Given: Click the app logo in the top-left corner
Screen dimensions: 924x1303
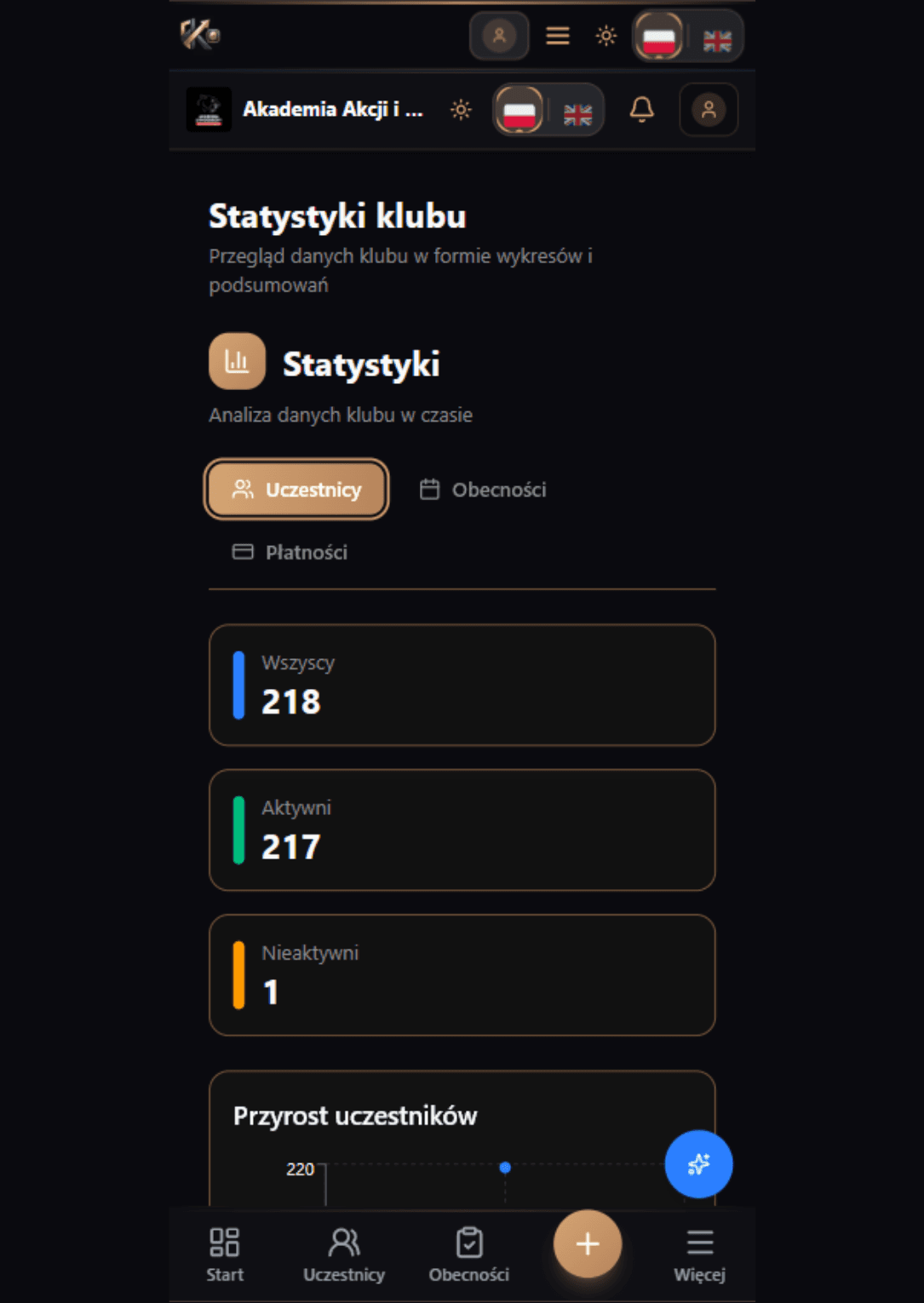Looking at the screenshot, I should click(x=200, y=36).
